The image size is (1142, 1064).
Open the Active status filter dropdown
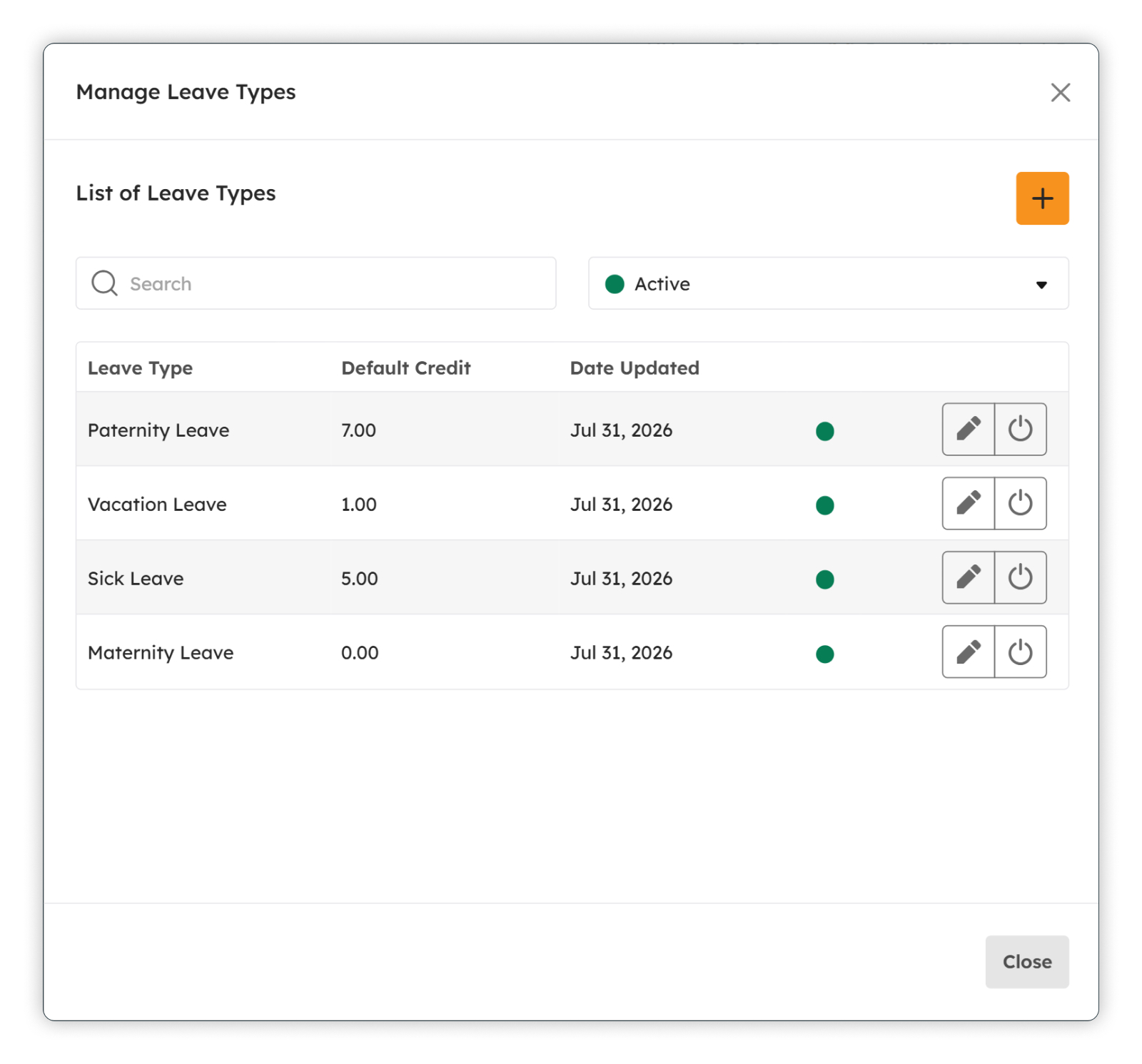(828, 283)
